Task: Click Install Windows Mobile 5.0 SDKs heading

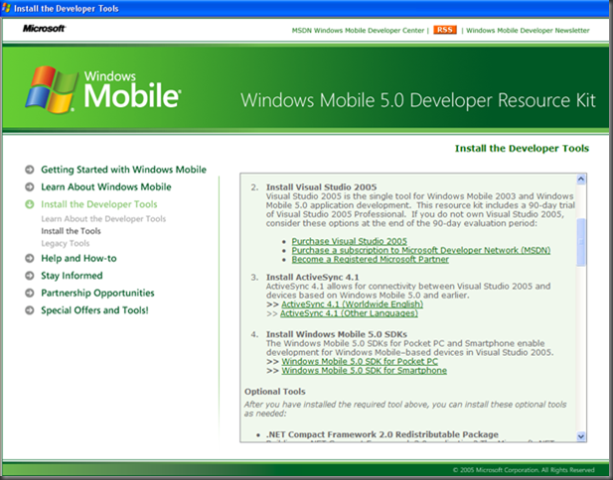Action: (337, 334)
